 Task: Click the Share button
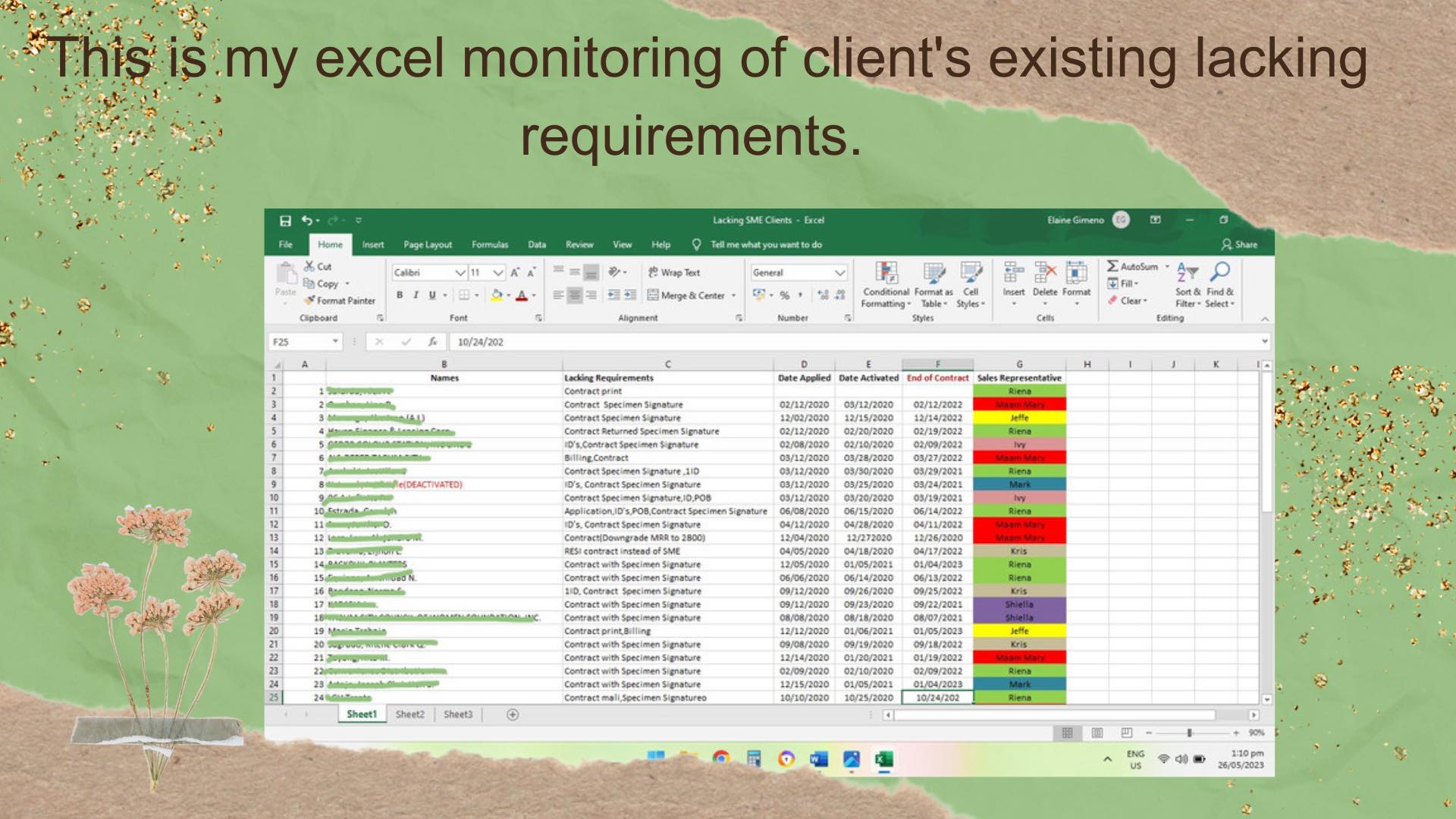[x=1239, y=244]
